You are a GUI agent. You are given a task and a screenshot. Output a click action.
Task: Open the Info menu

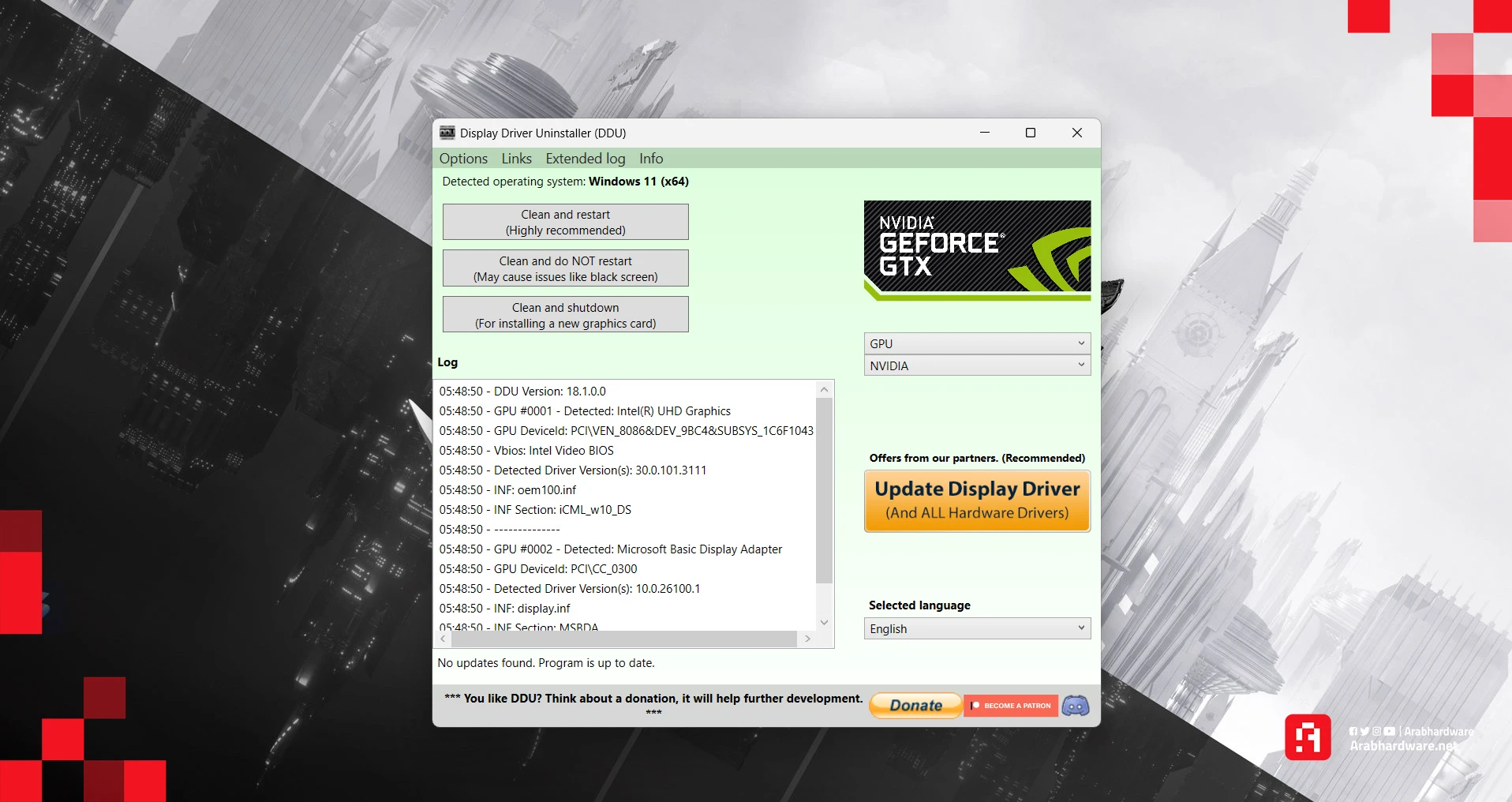(651, 159)
